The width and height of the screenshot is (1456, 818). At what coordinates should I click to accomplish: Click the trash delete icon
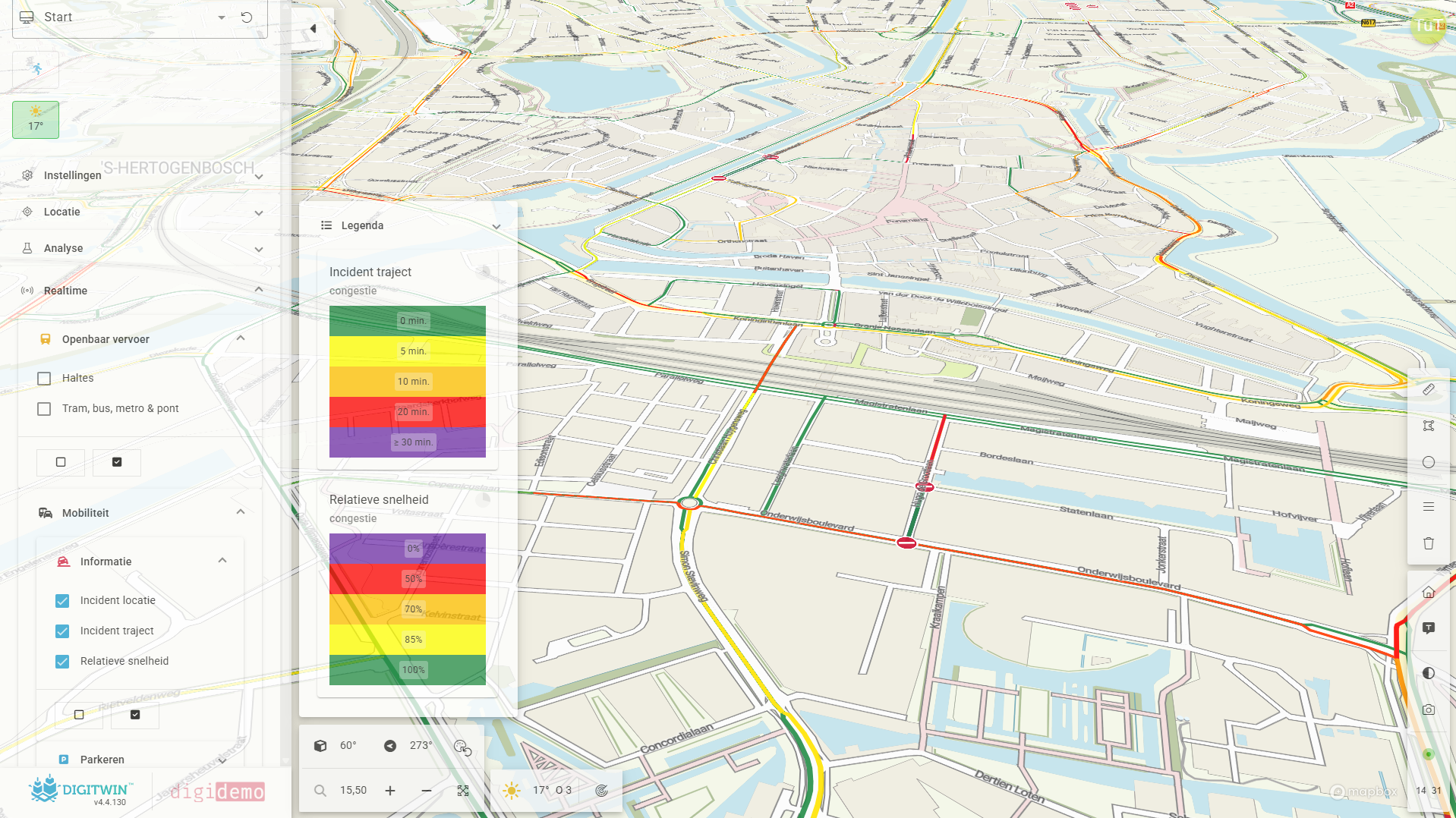pos(1429,543)
